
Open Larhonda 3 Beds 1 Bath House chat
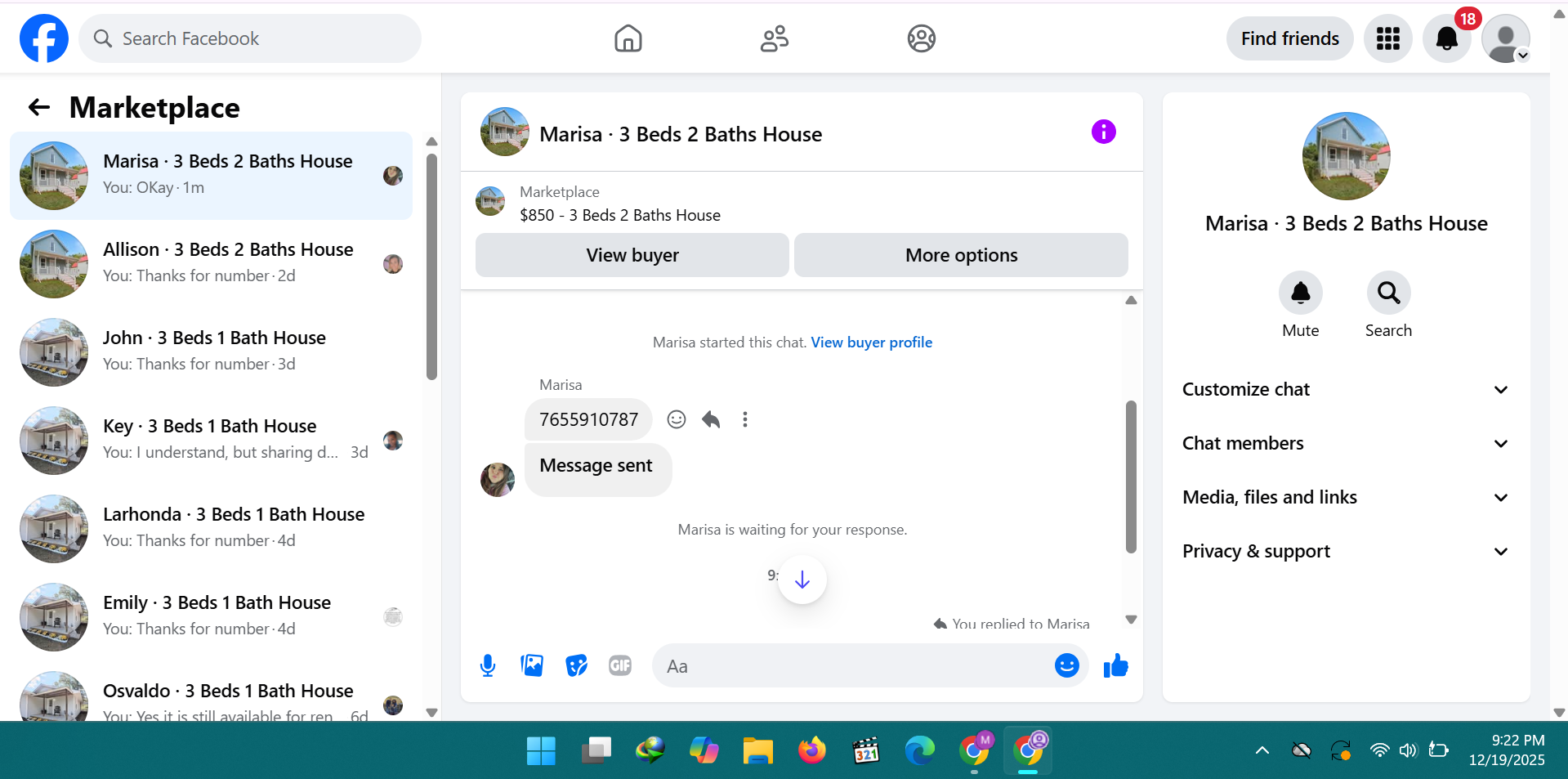[x=211, y=528]
